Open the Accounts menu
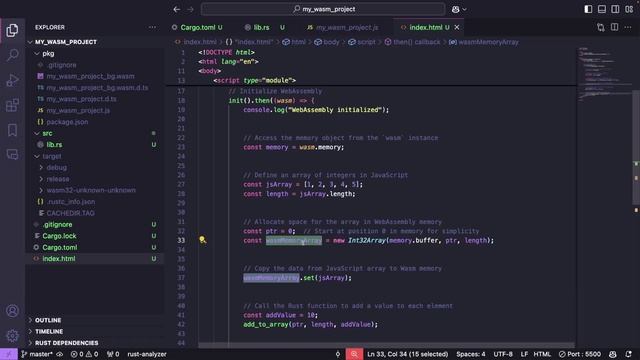 [12, 311]
